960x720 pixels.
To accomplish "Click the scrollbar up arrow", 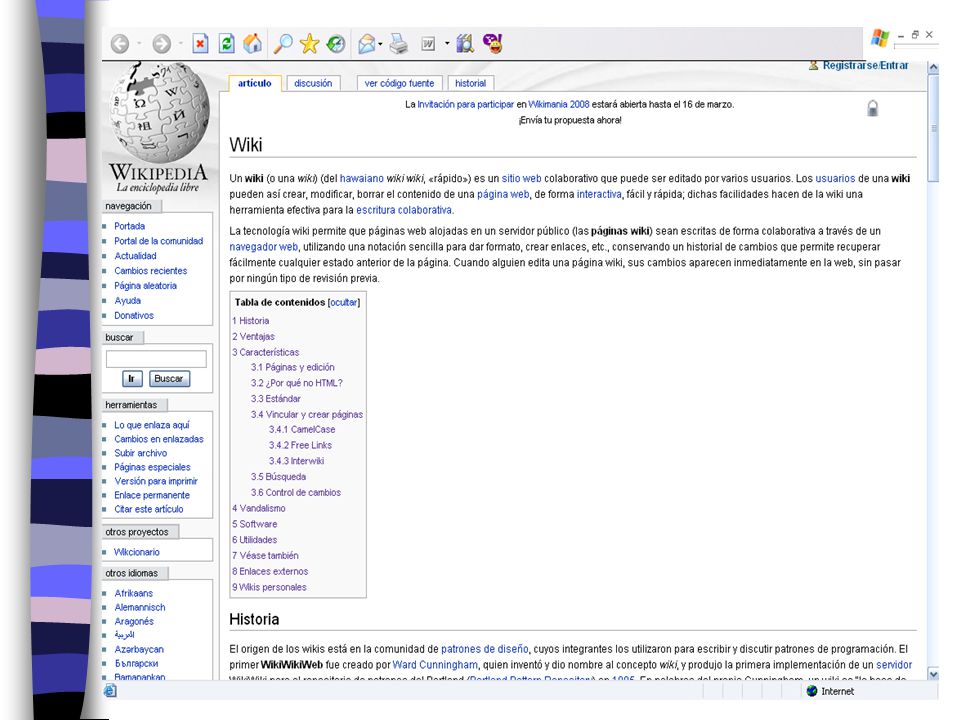I will coord(933,67).
